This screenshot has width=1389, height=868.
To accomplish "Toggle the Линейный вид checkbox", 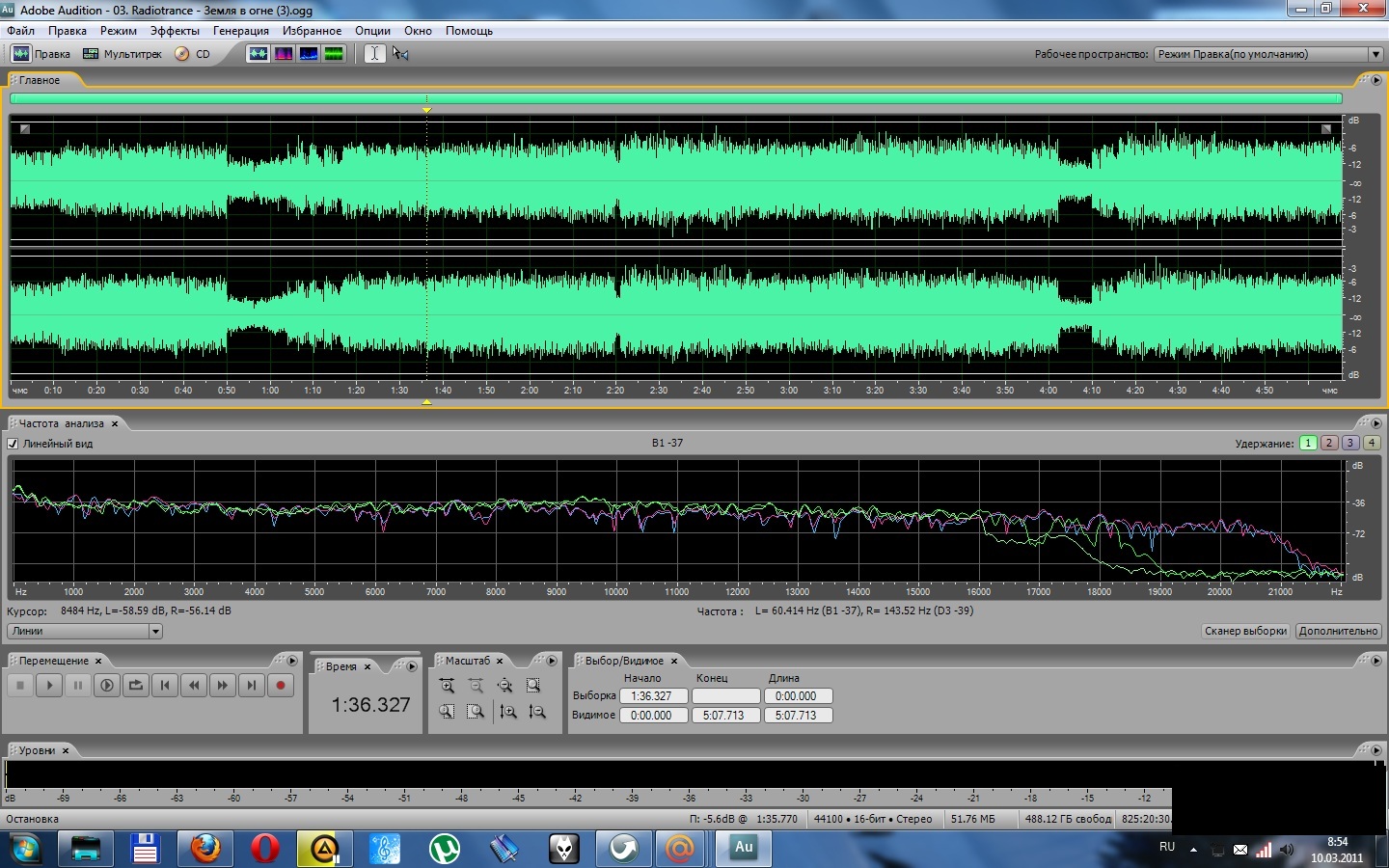I will (x=14, y=444).
